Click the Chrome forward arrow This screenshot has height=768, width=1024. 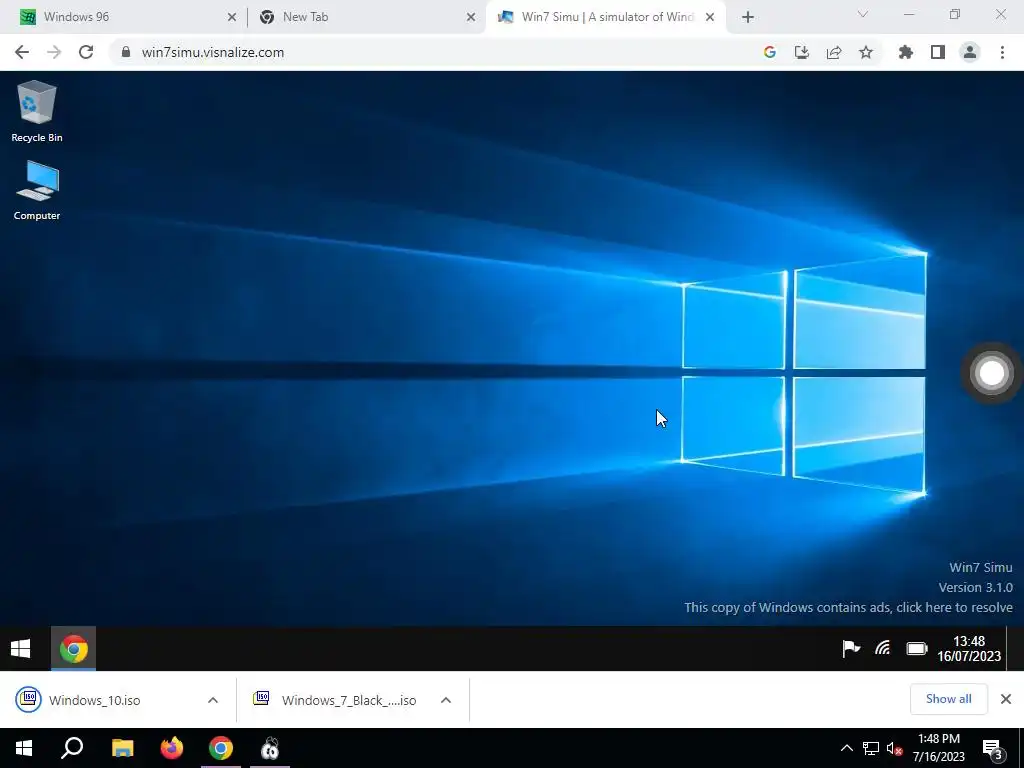(x=54, y=52)
